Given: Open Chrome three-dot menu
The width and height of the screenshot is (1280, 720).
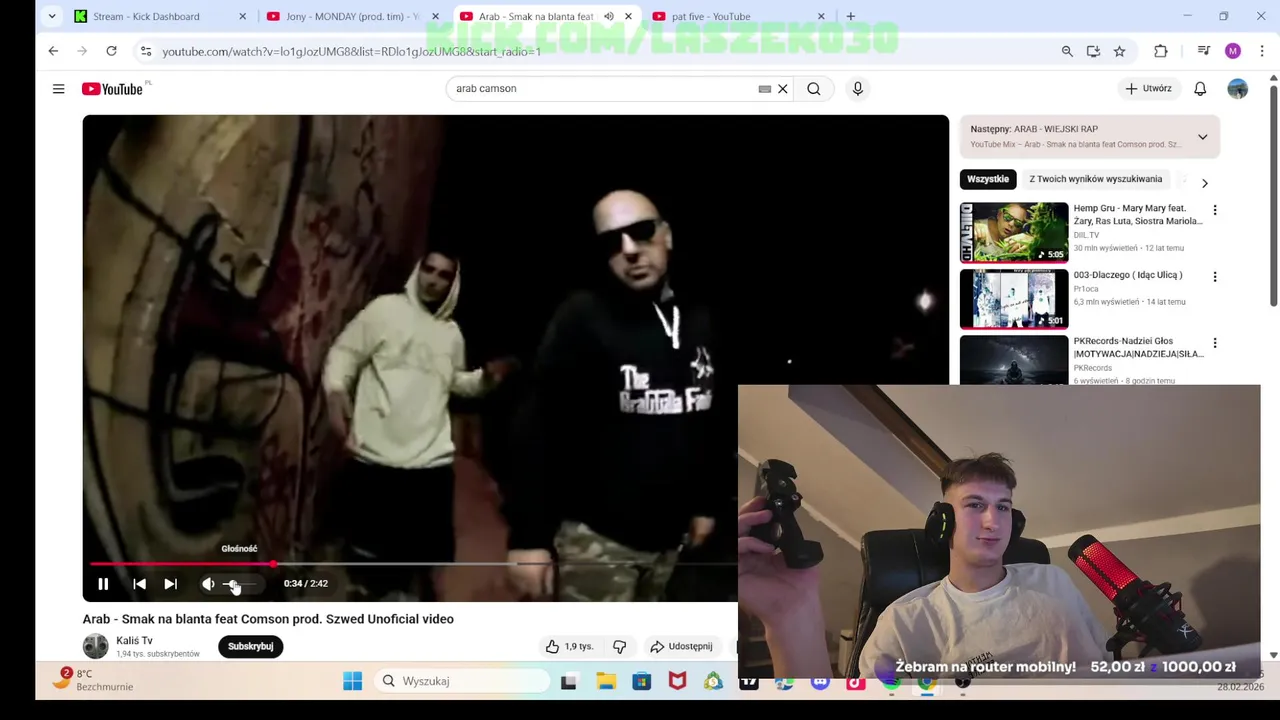Looking at the screenshot, I should [1262, 51].
